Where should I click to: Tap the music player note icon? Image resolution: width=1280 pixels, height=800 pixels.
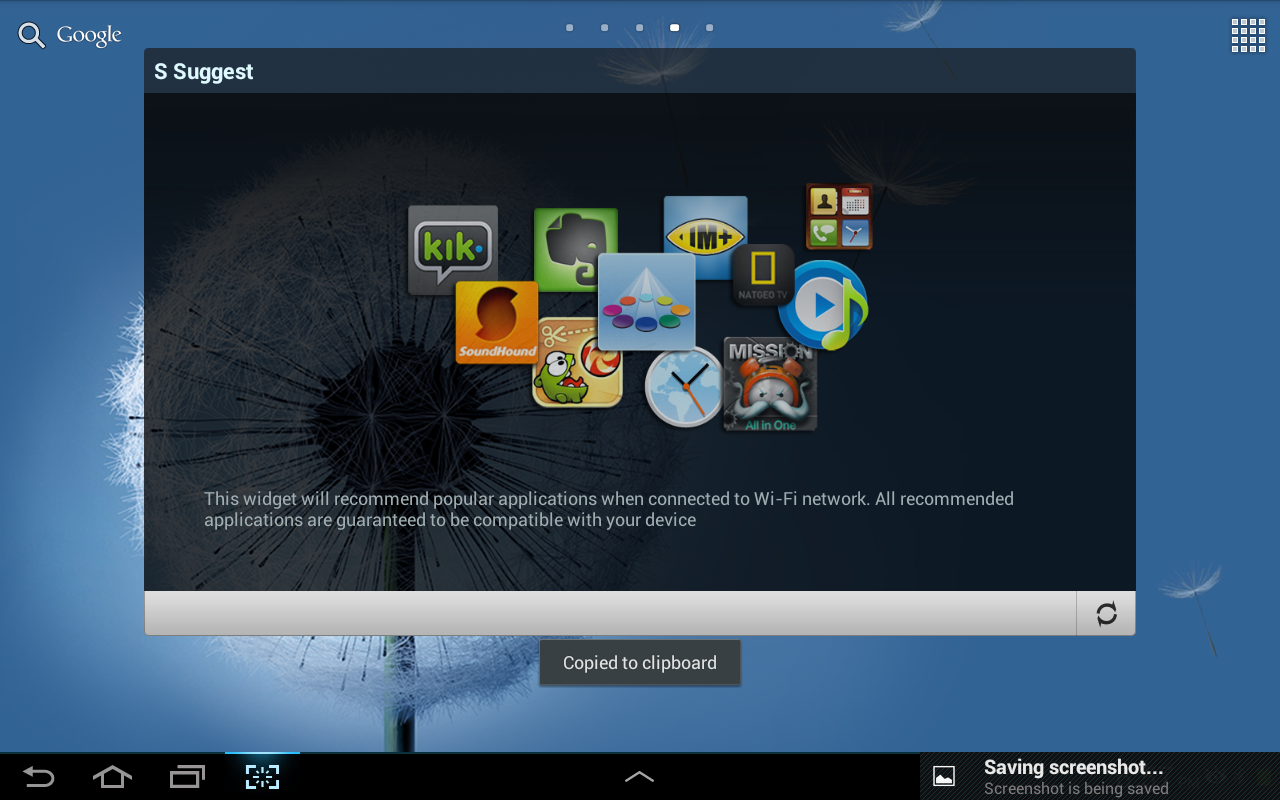[x=823, y=305]
